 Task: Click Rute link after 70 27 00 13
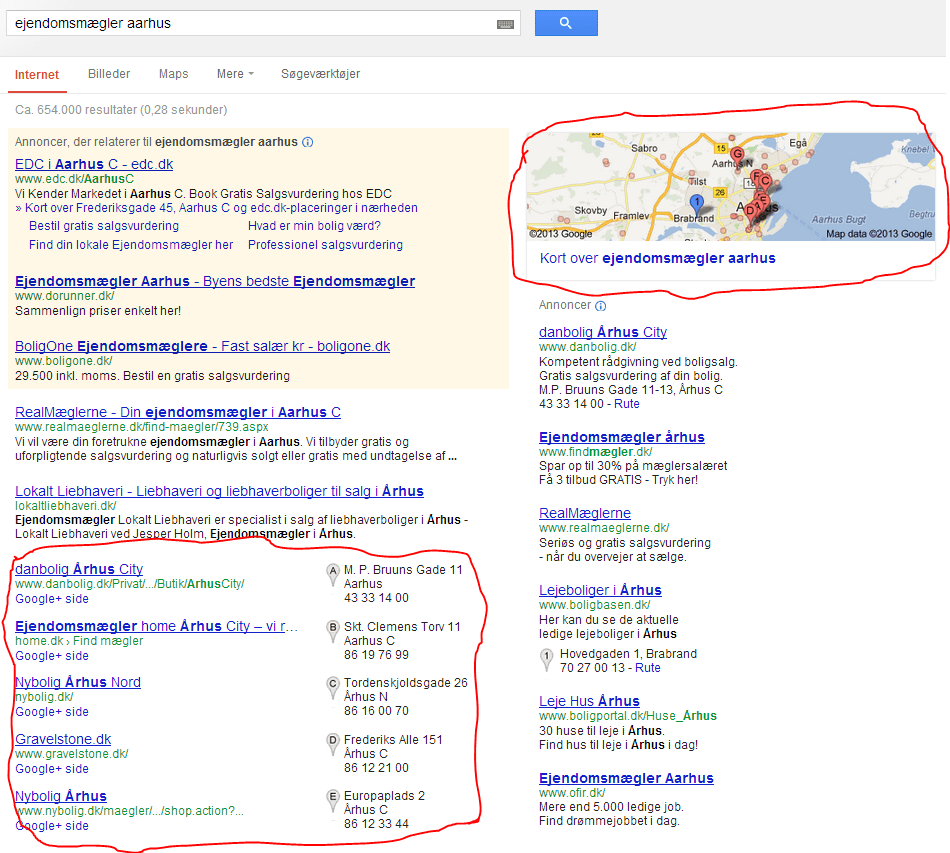[648, 668]
